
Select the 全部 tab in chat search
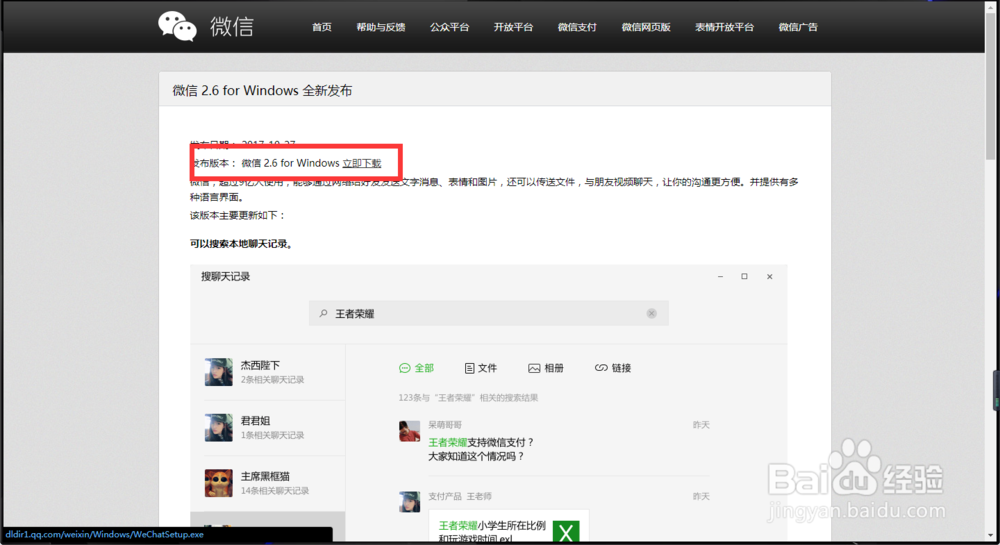[416, 368]
